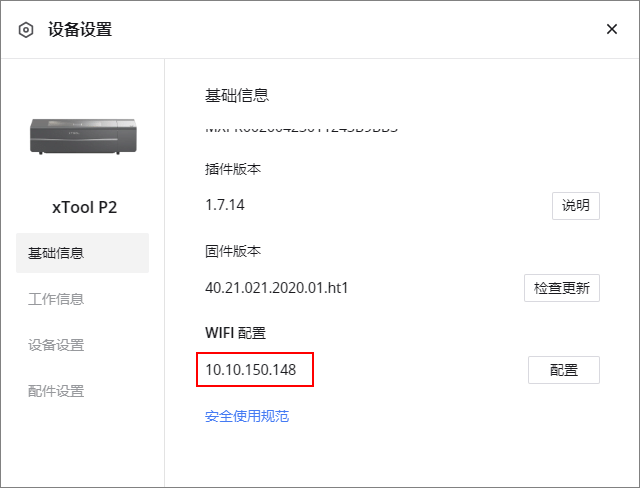
Task: Click the WIFI 配置 section heading
Action: tap(236, 333)
